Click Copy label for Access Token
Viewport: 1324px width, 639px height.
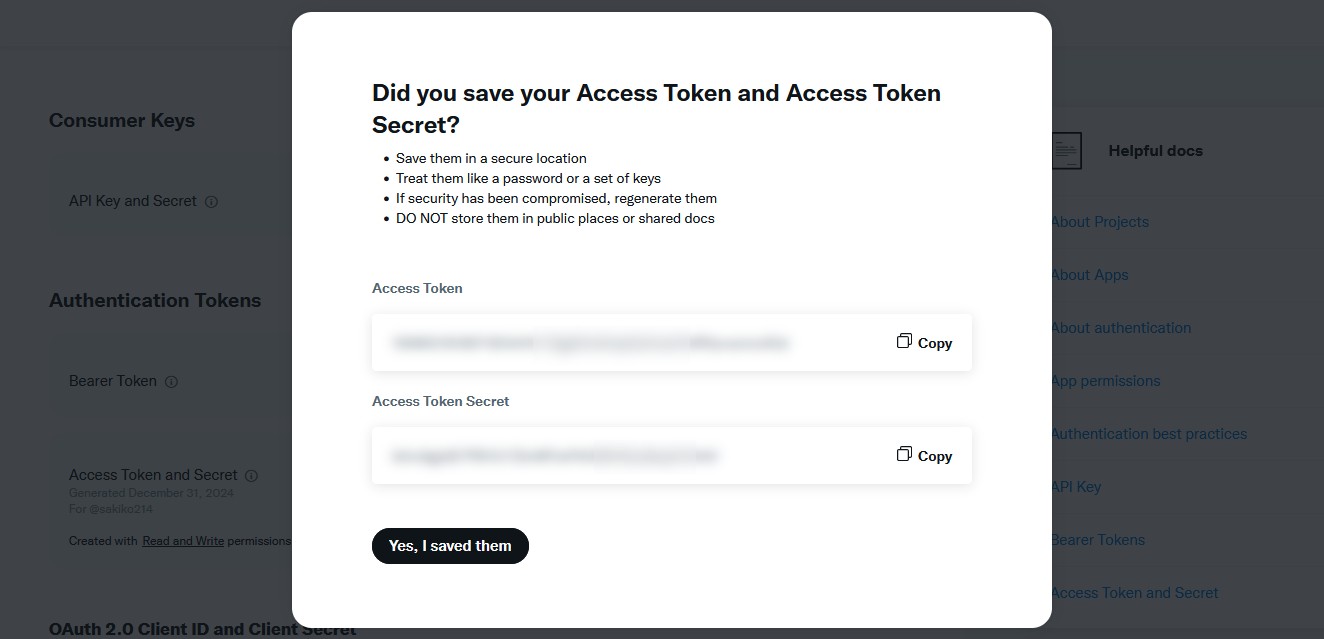tap(935, 343)
